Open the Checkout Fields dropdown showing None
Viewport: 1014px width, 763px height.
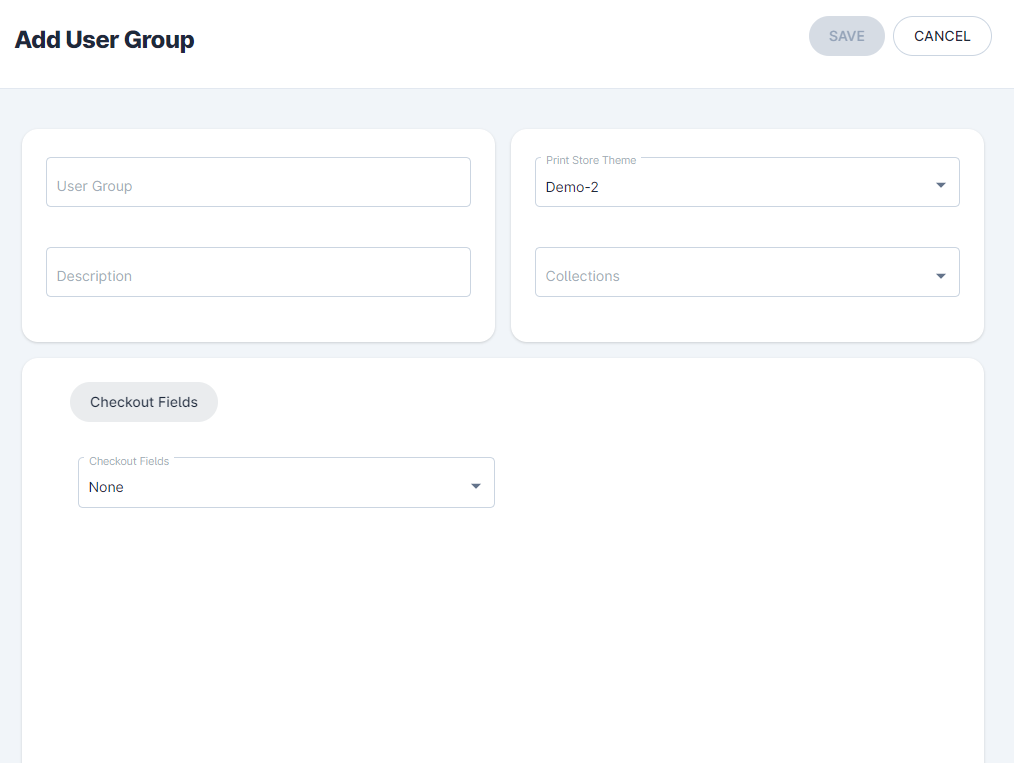click(x=286, y=483)
